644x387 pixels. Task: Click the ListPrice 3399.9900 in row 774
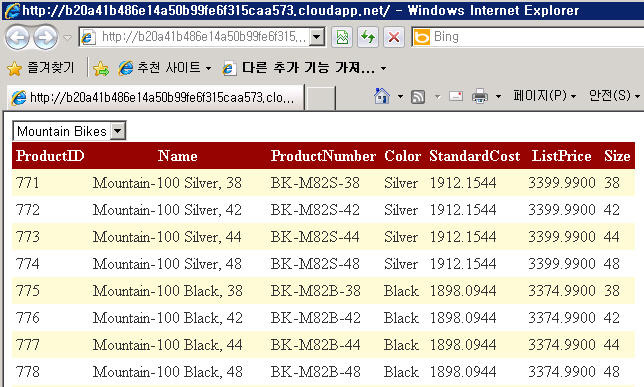click(562, 264)
